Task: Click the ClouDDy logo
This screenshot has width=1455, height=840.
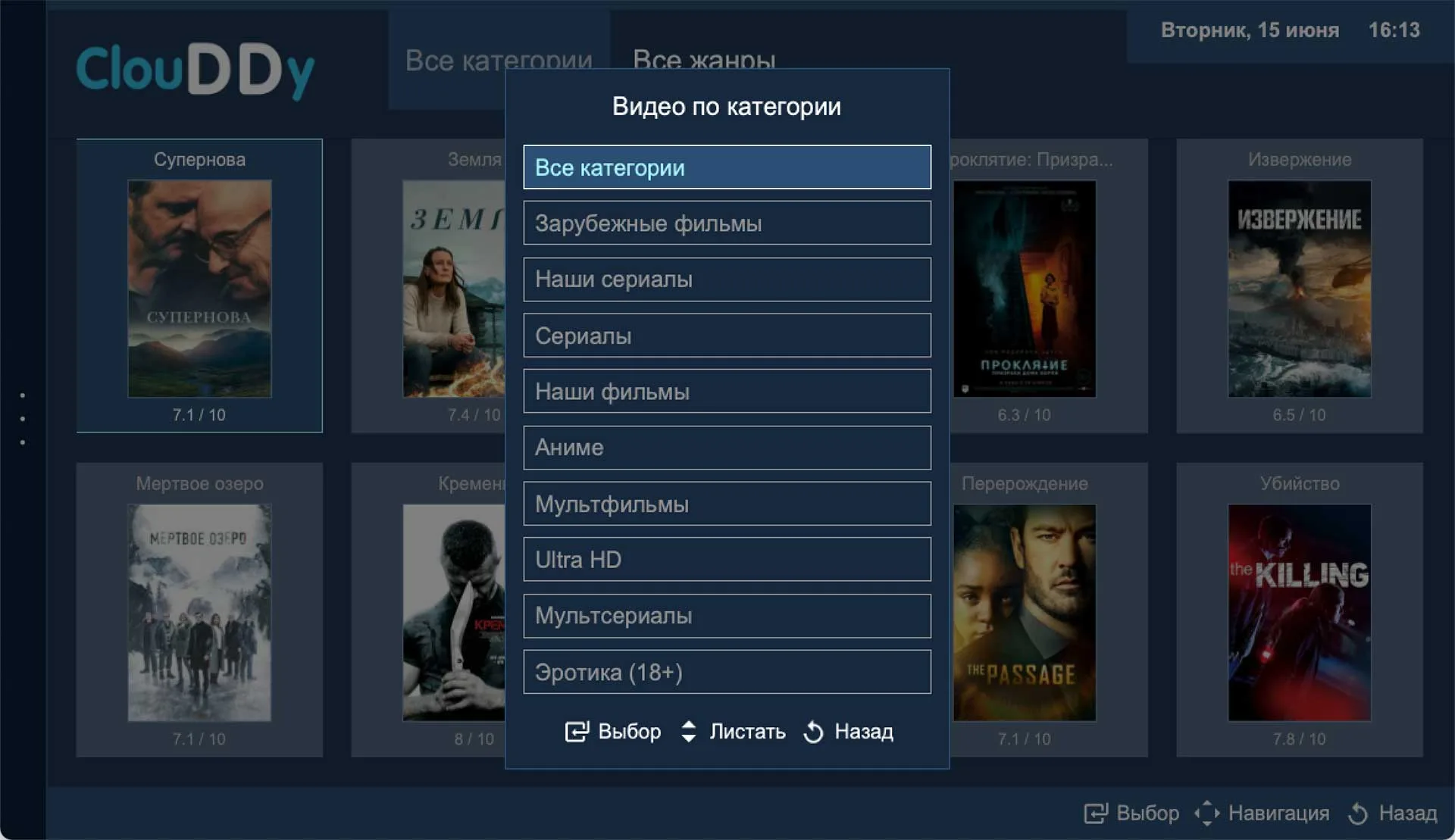Action: pyautogui.click(x=196, y=70)
